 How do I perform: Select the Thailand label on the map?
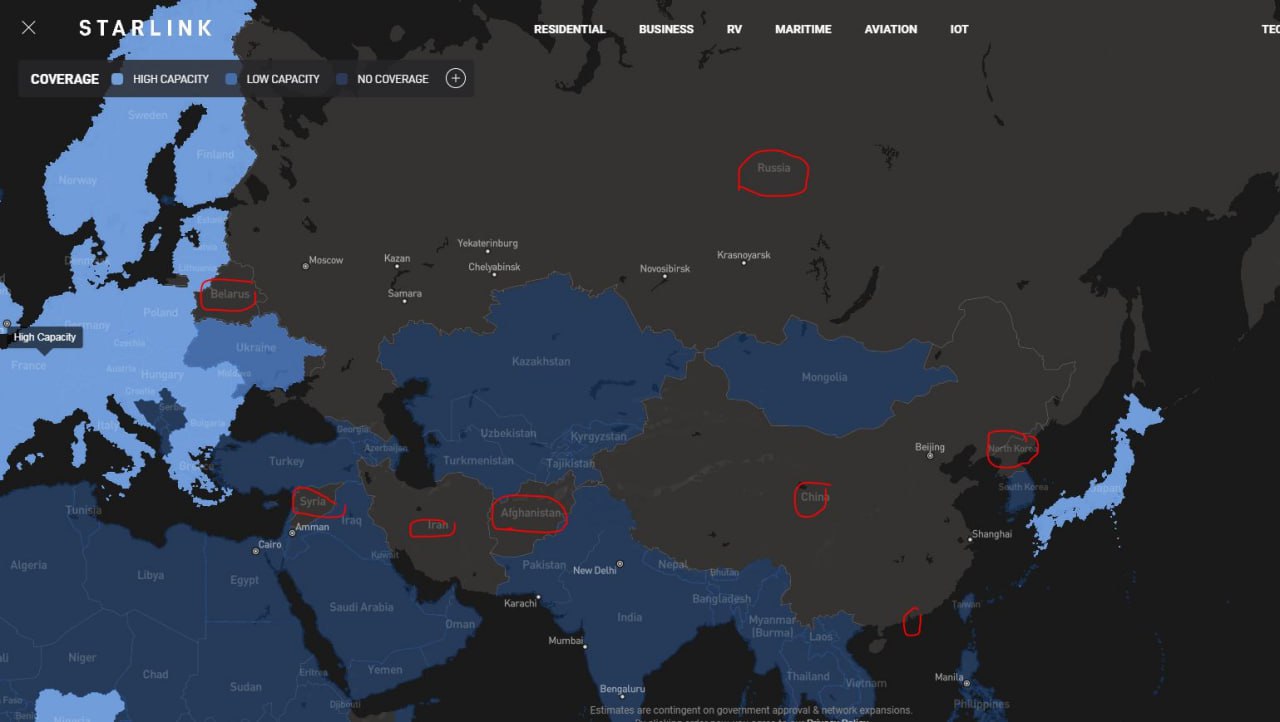807,676
